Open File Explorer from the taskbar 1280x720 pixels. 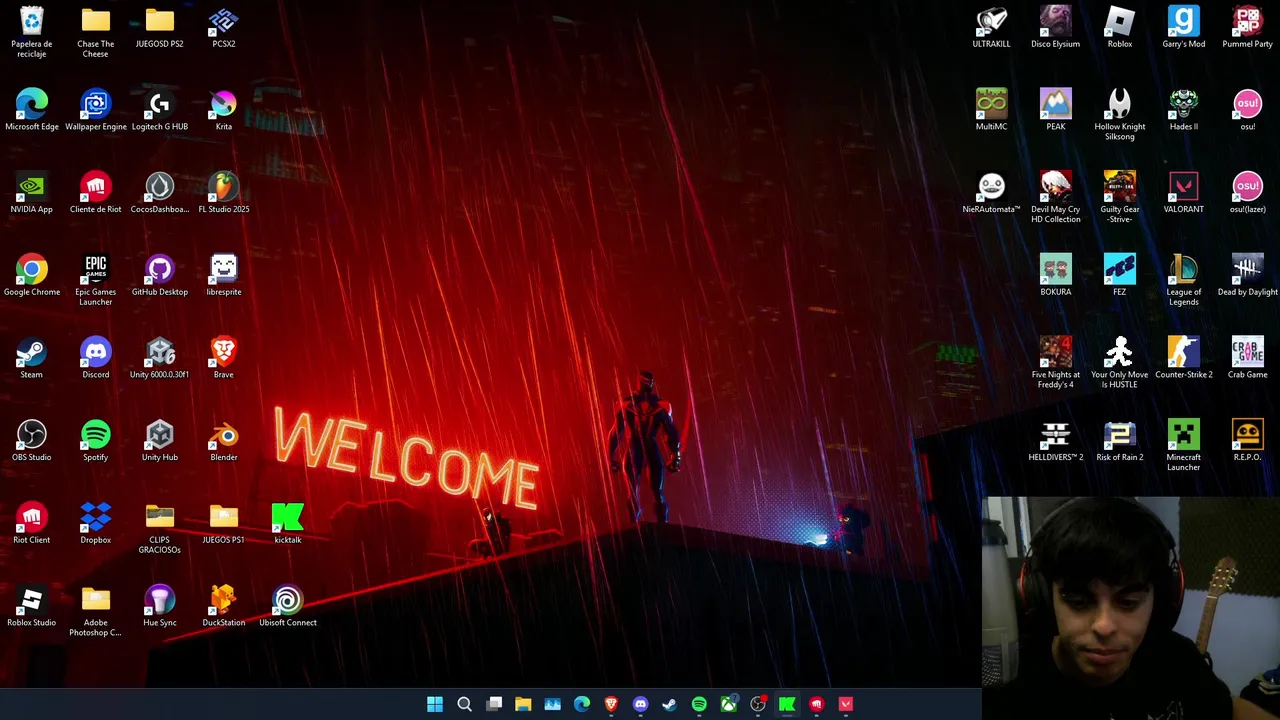[x=523, y=704]
